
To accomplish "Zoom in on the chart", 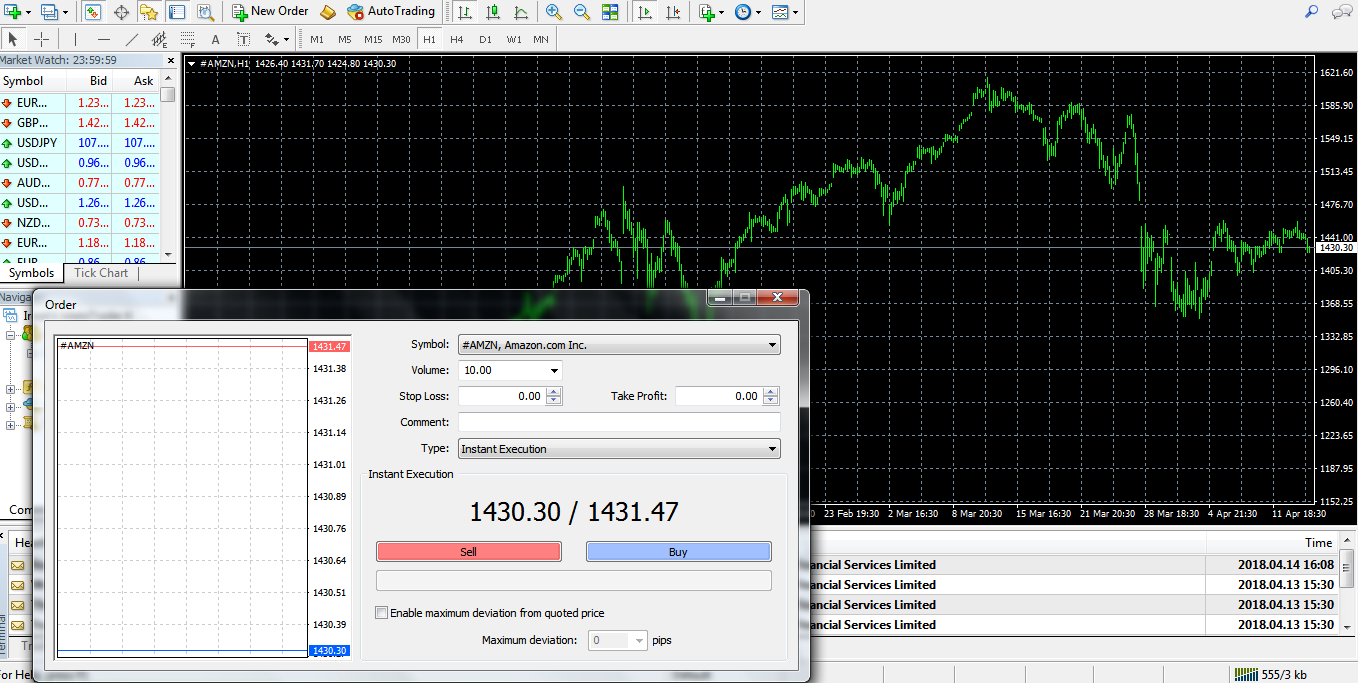I will (554, 12).
